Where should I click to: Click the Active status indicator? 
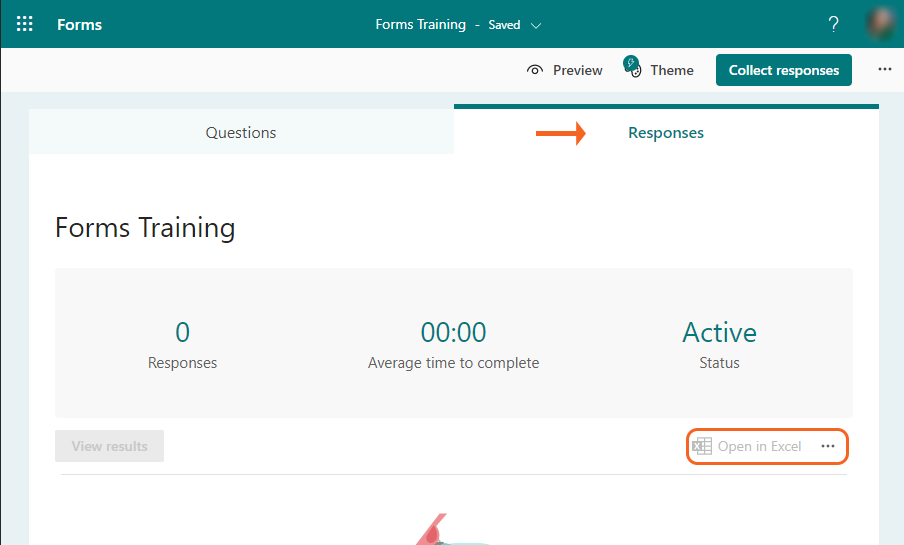coord(719,332)
